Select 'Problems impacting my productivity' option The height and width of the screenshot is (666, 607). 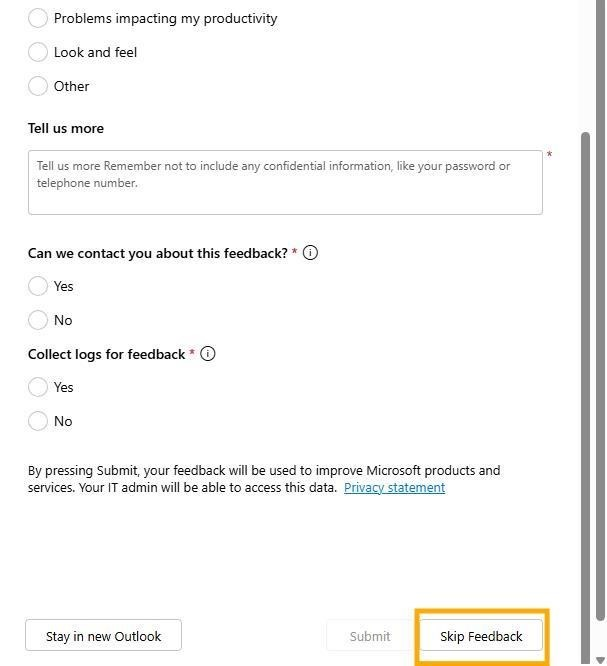[x=37, y=18]
